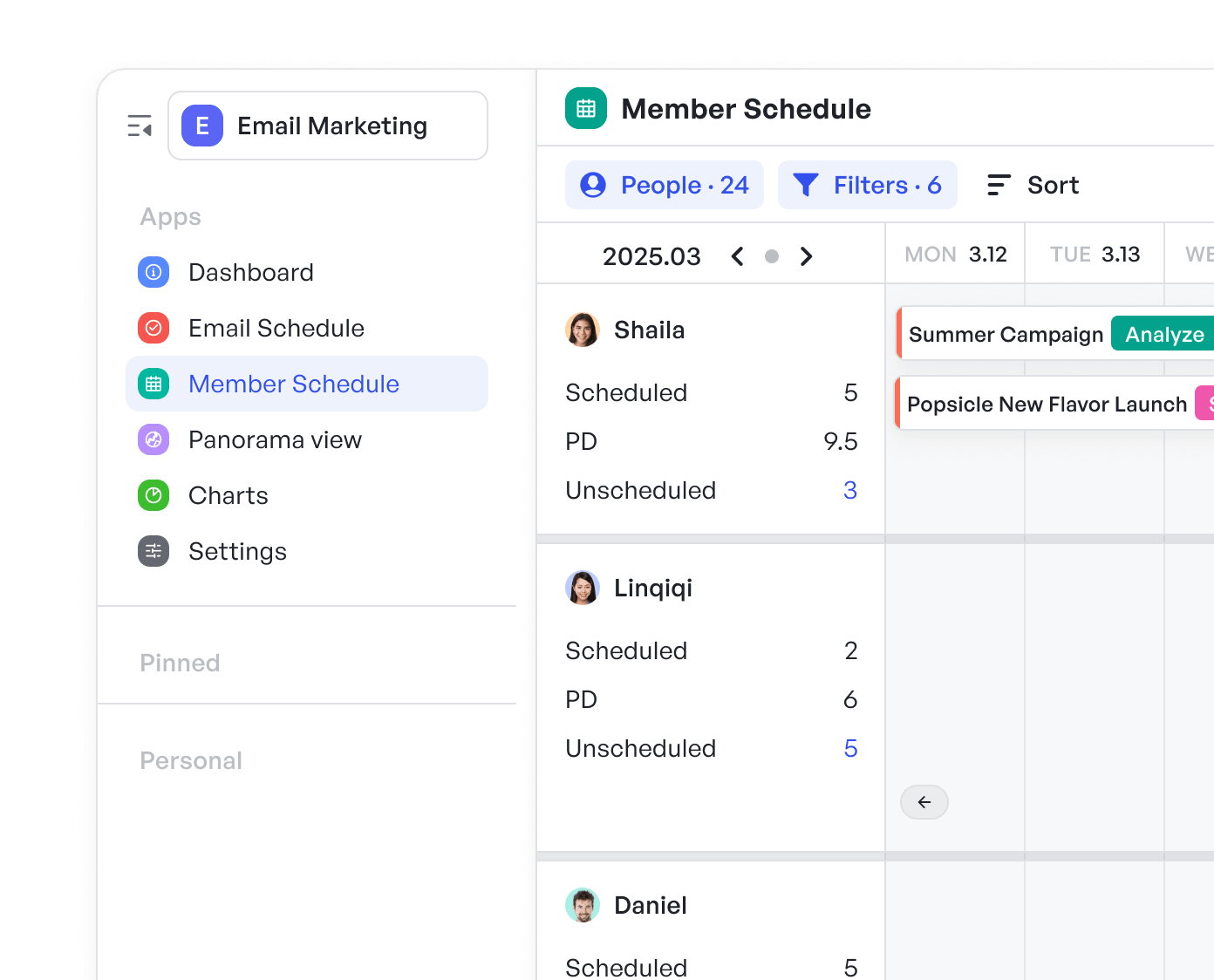1214x980 pixels.
Task: Click the Member Schedule header calendar icon
Action: [586, 108]
